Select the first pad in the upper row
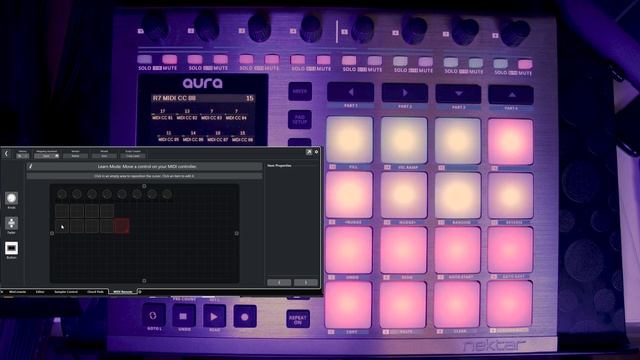 [62, 211]
